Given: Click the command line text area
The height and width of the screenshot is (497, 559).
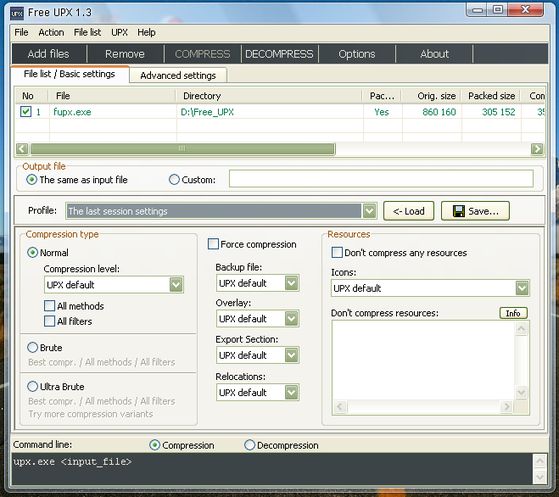Looking at the screenshot, I should tap(272, 468).
